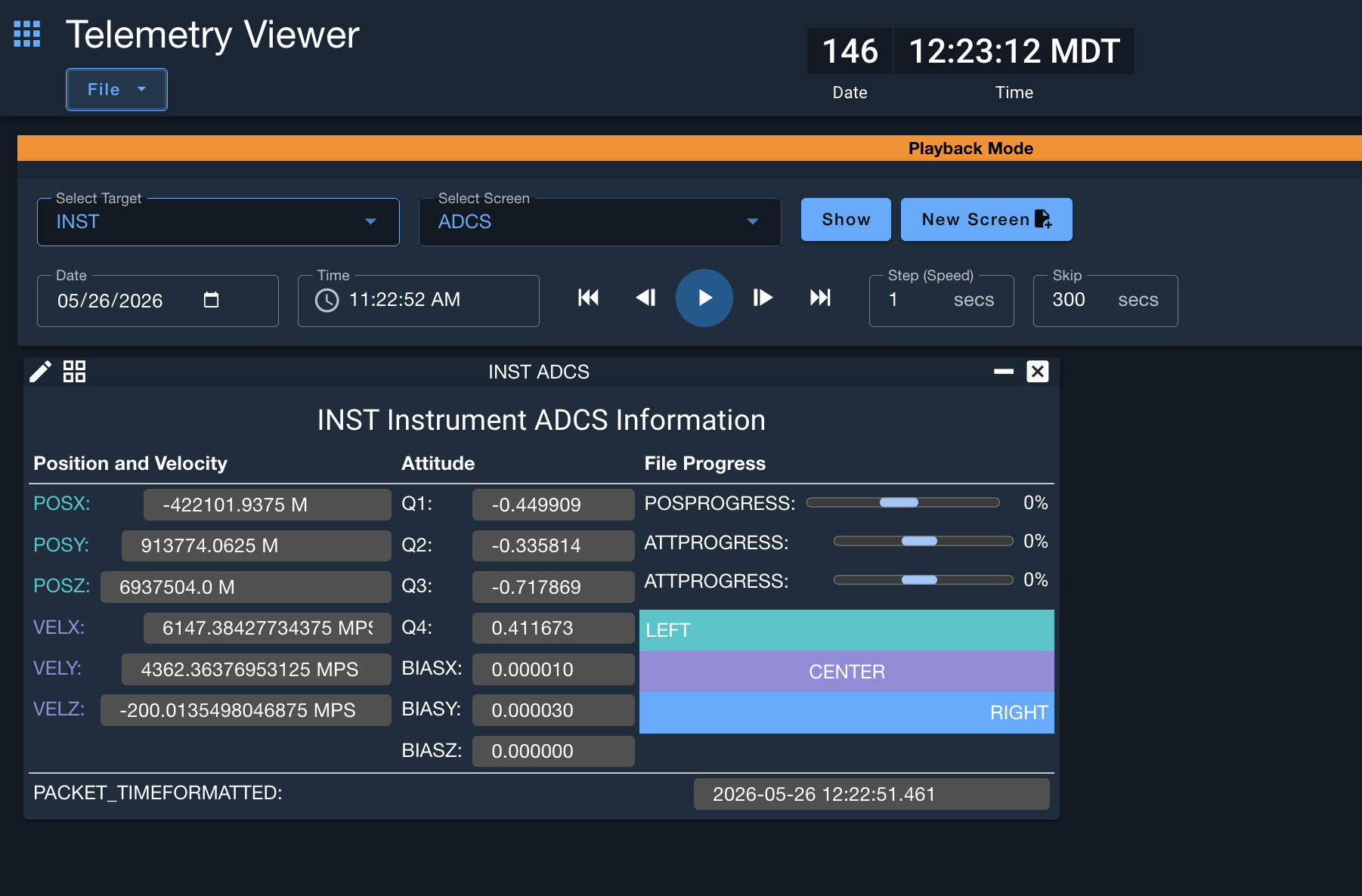
Task: Click the POSPROGRESS progress bar
Action: (x=903, y=502)
